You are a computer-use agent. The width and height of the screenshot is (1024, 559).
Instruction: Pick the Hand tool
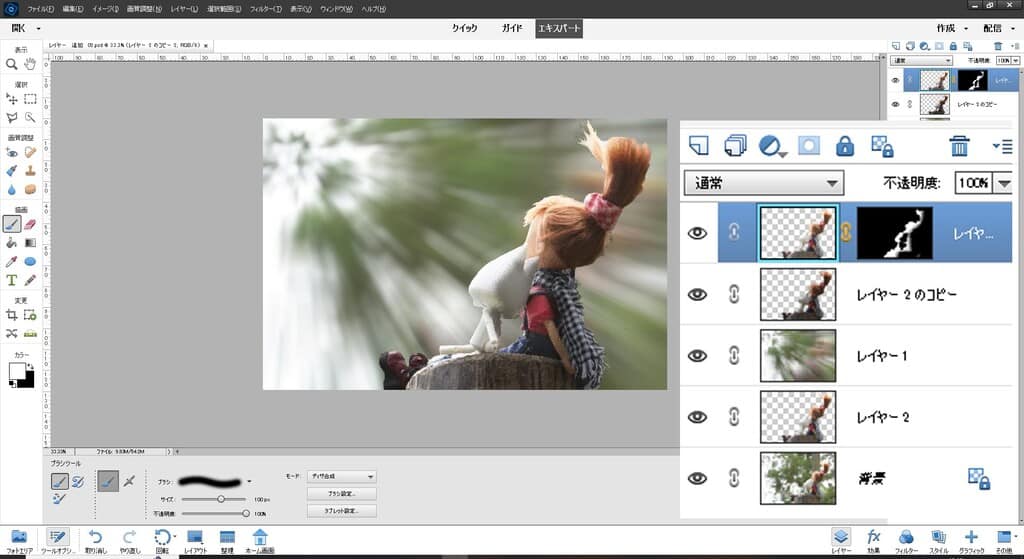point(30,63)
